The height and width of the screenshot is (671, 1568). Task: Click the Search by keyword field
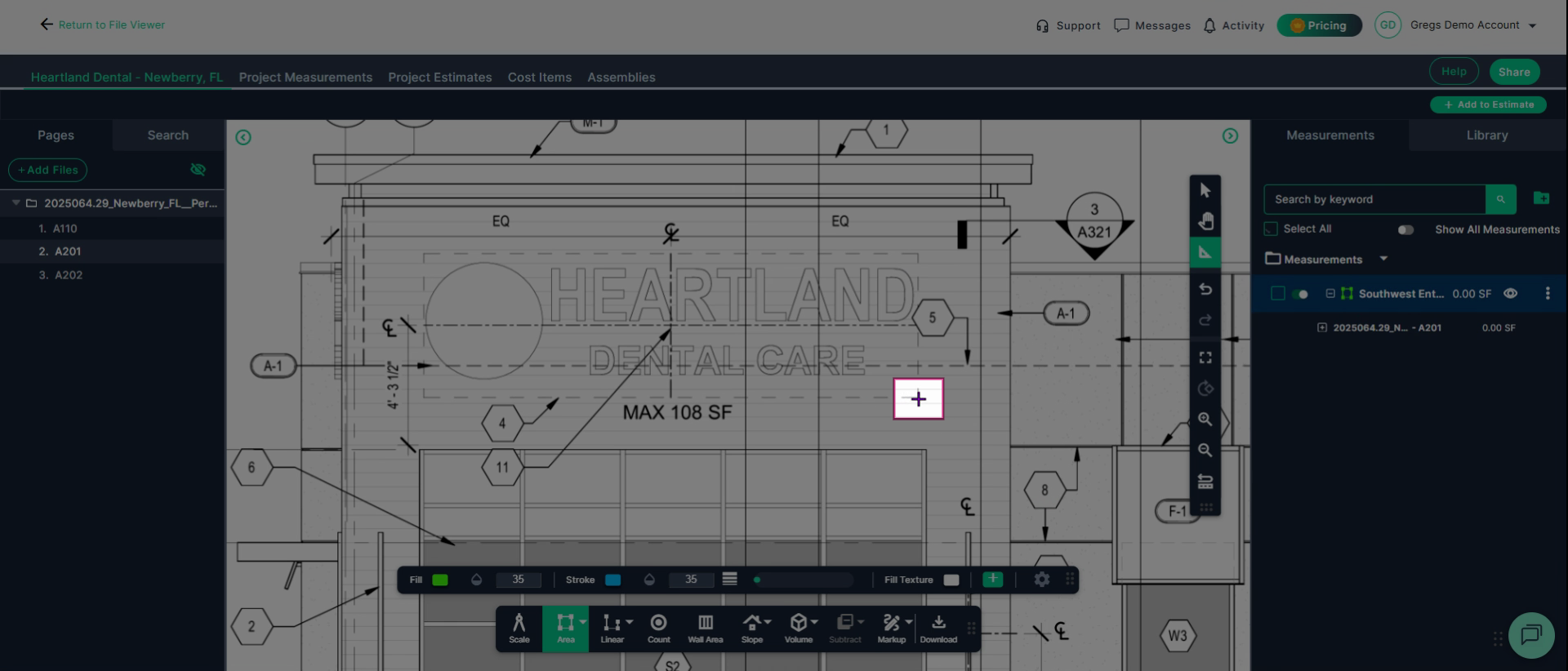[1374, 199]
